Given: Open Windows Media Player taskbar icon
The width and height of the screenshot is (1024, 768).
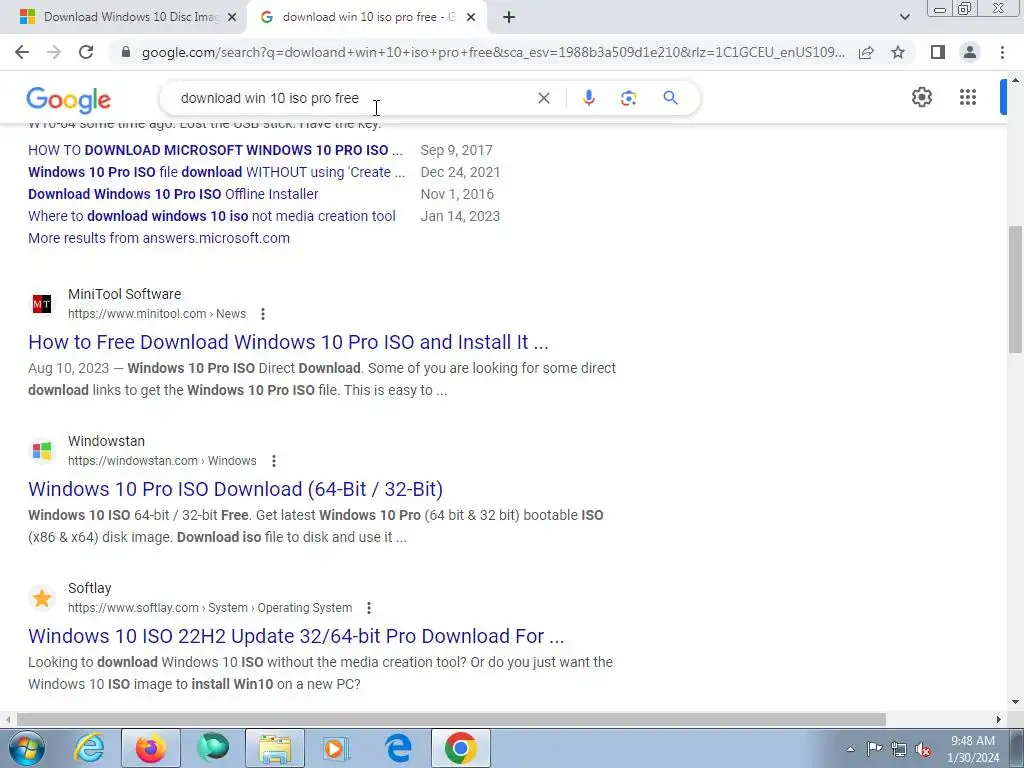Looking at the screenshot, I should pyautogui.click(x=337, y=748).
